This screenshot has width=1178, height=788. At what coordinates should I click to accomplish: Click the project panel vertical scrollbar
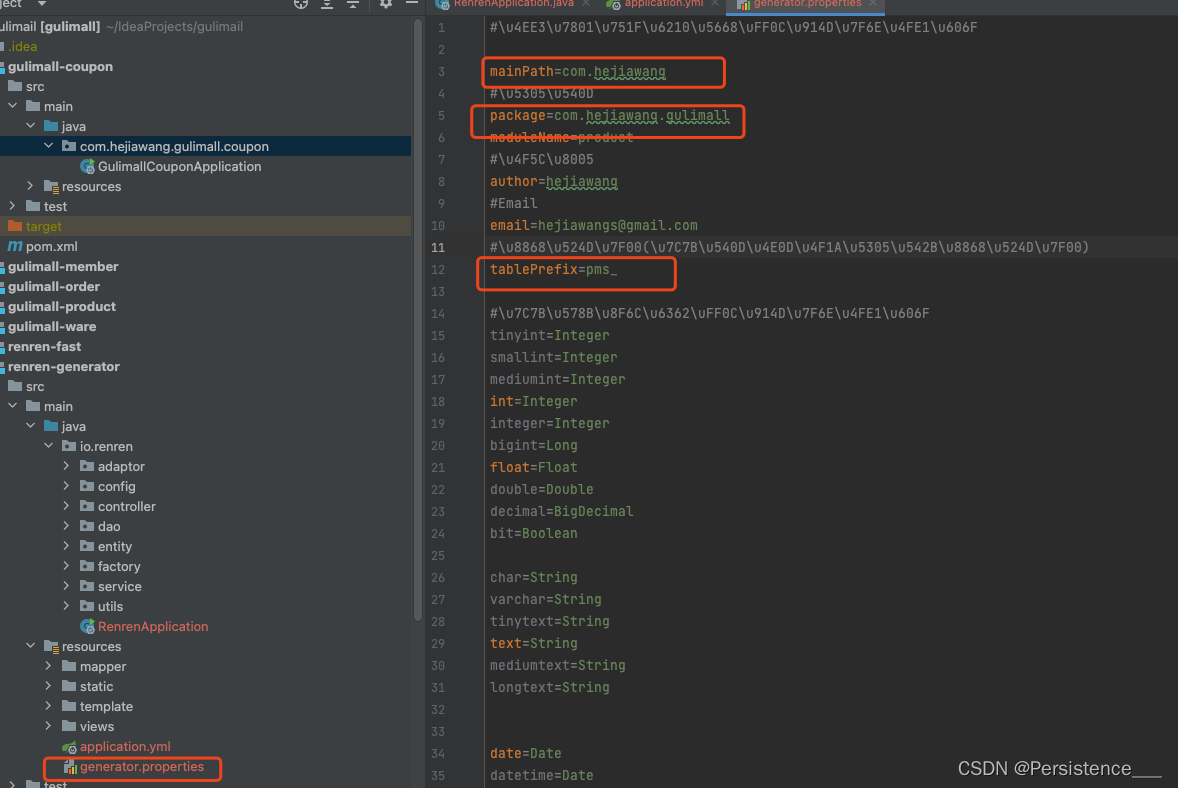coord(418,319)
